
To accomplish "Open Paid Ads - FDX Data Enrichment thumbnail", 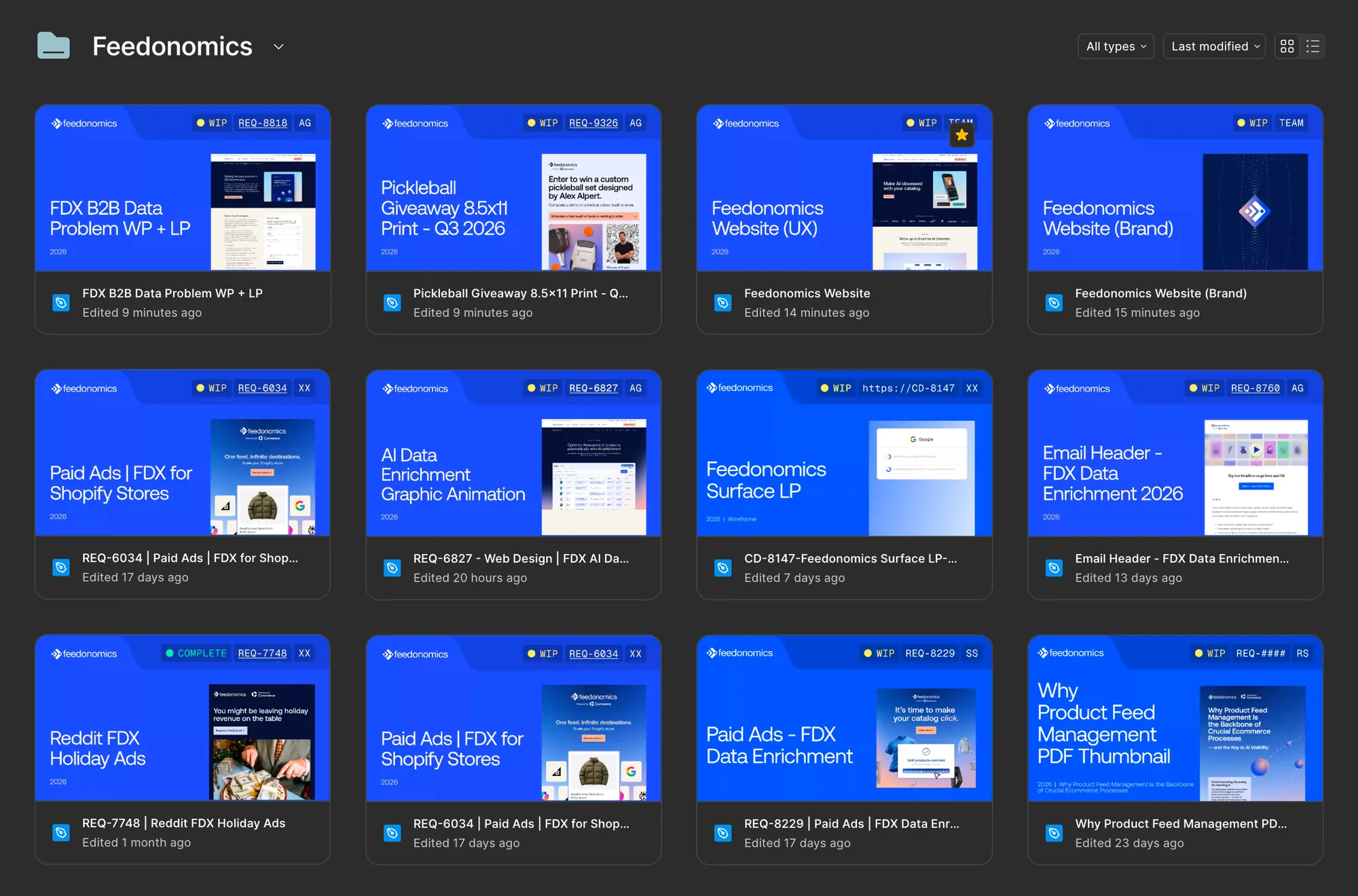I will pyautogui.click(x=844, y=718).
